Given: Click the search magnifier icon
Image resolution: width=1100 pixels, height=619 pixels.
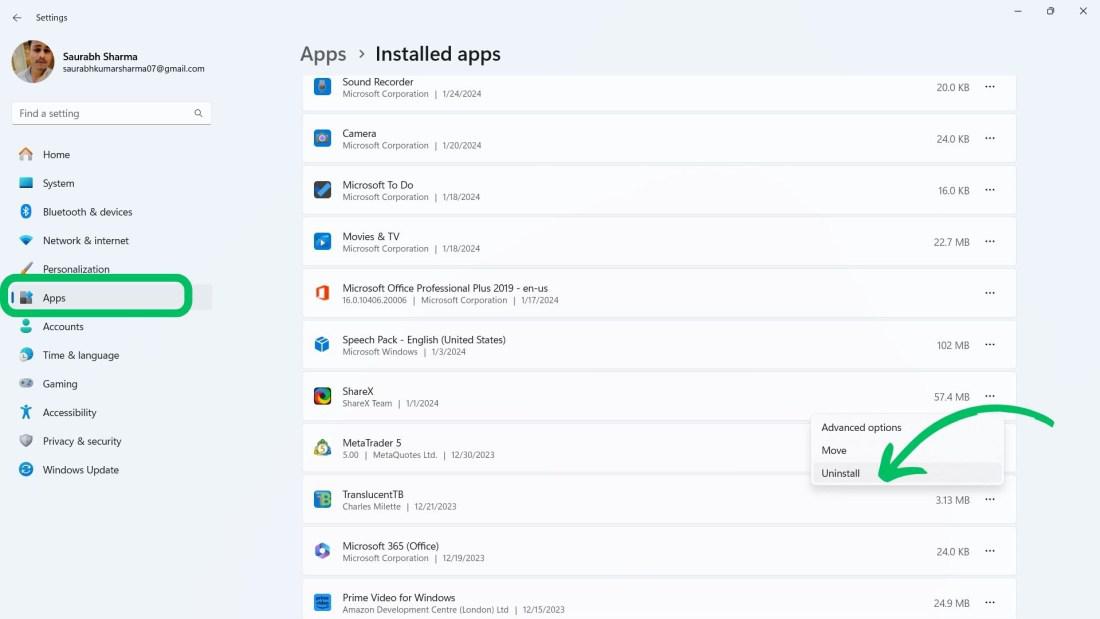Looking at the screenshot, I should click(199, 113).
